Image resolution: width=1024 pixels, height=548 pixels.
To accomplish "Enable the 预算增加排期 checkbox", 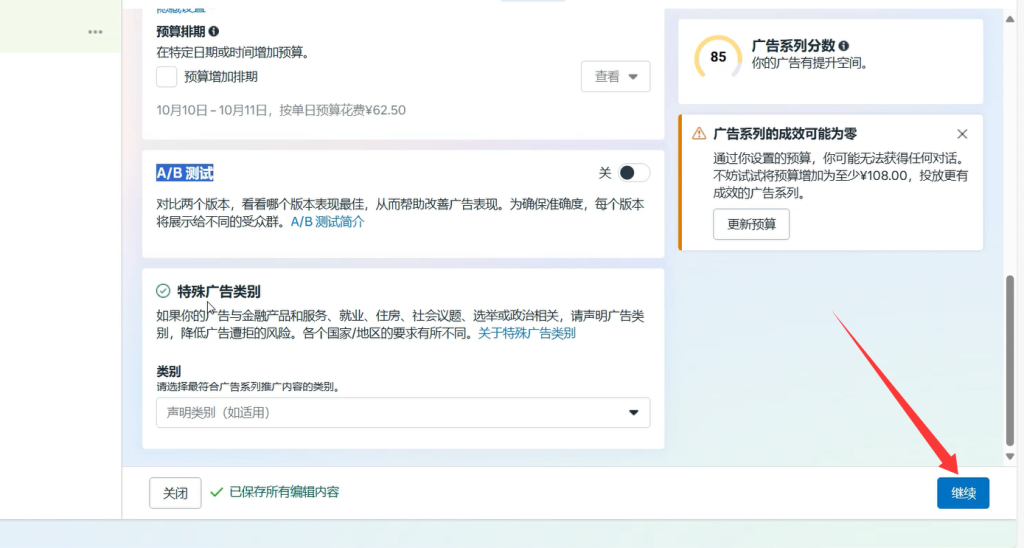I will click(x=167, y=76).
